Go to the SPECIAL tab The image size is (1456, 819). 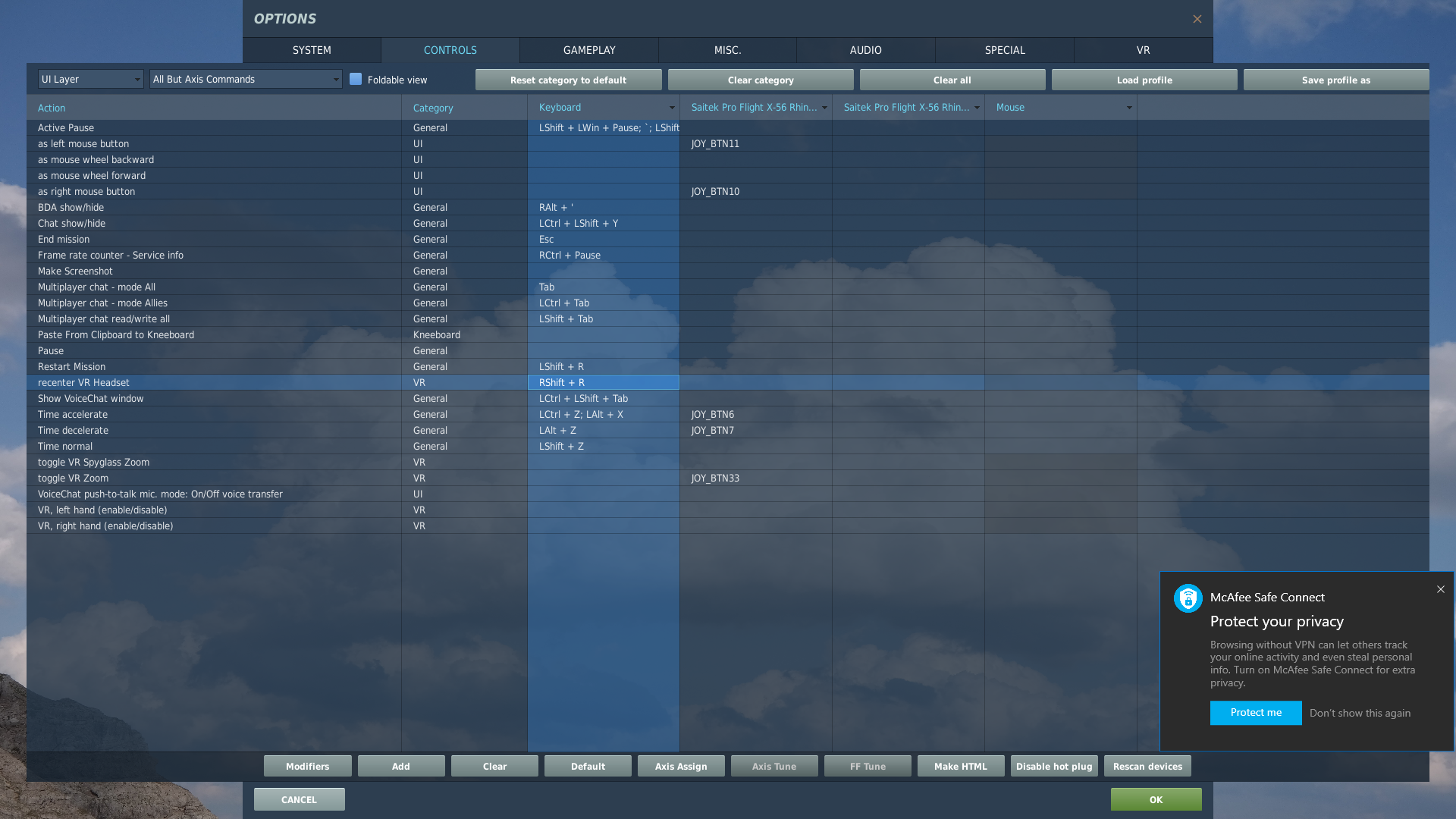tap(1005, 50)
